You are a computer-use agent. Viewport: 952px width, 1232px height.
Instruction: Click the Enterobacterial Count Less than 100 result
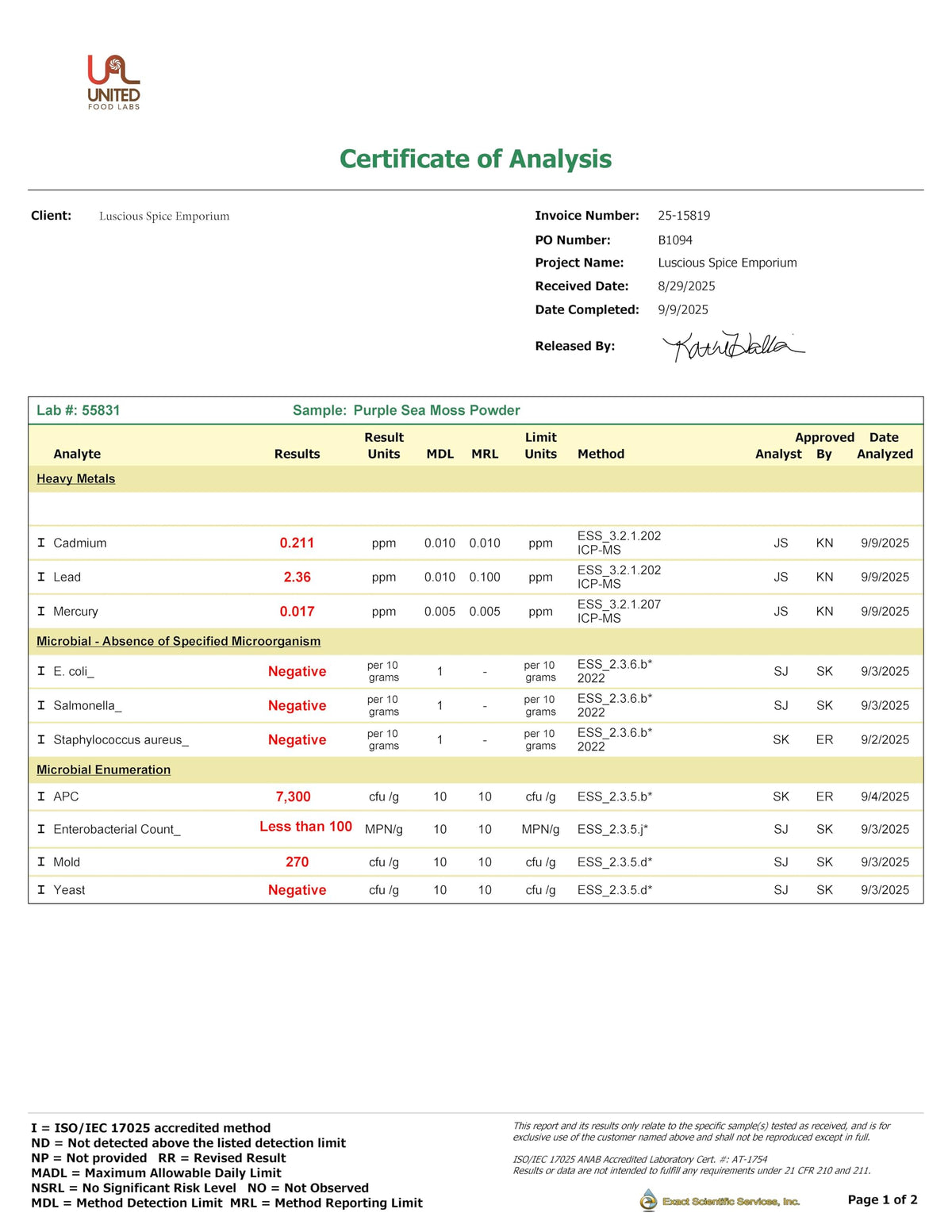(x=306, y=827)
